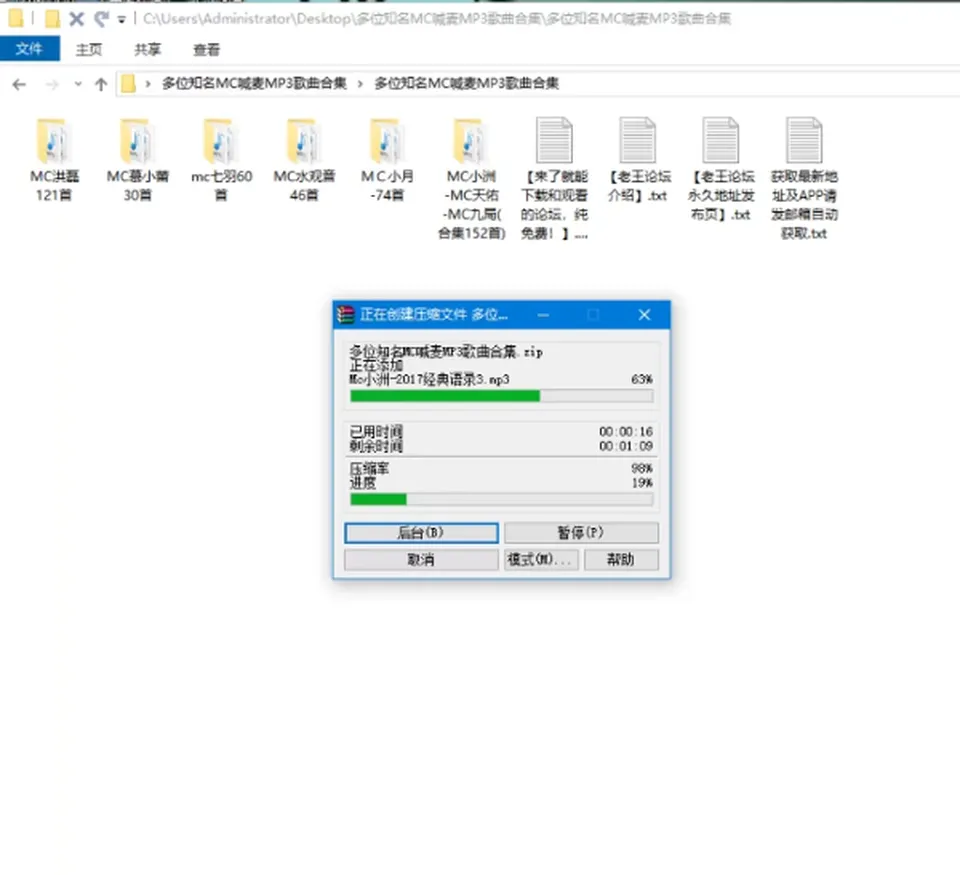Click the overall progress bar at 19%
The height and width of the screenshot is (875, 960).
501,500
